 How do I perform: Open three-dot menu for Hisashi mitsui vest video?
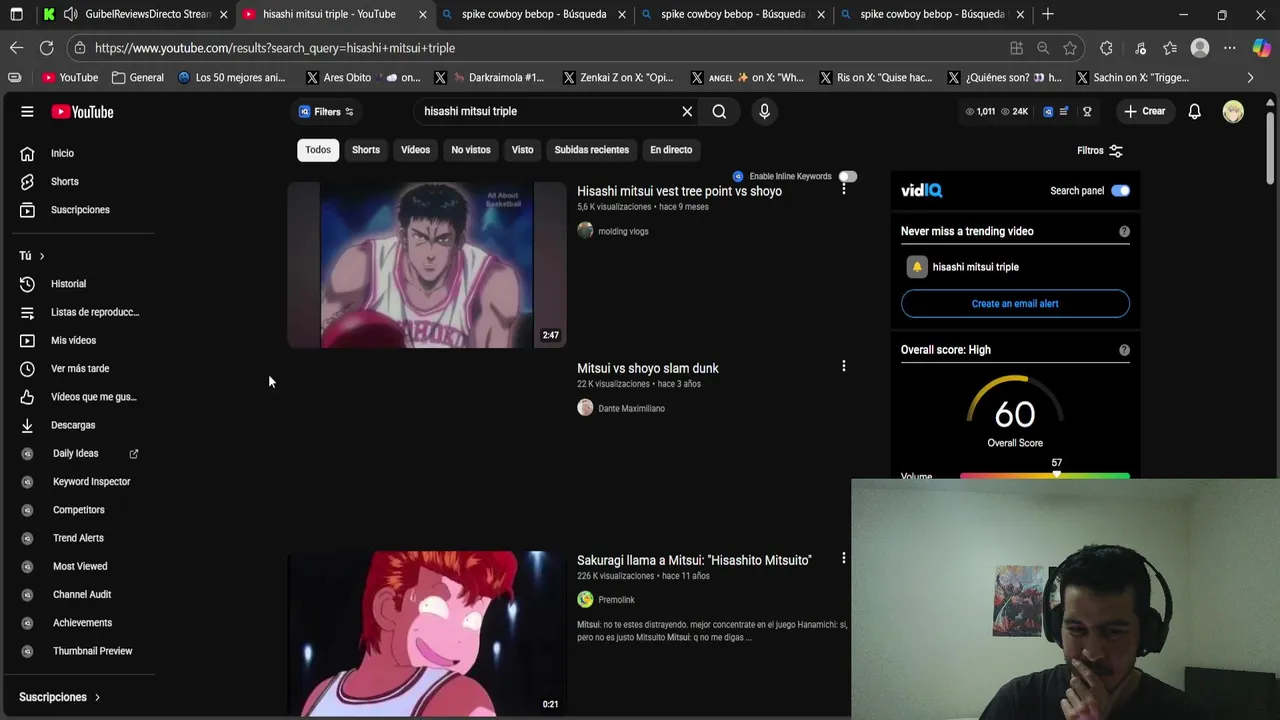[x=843, y=188]
